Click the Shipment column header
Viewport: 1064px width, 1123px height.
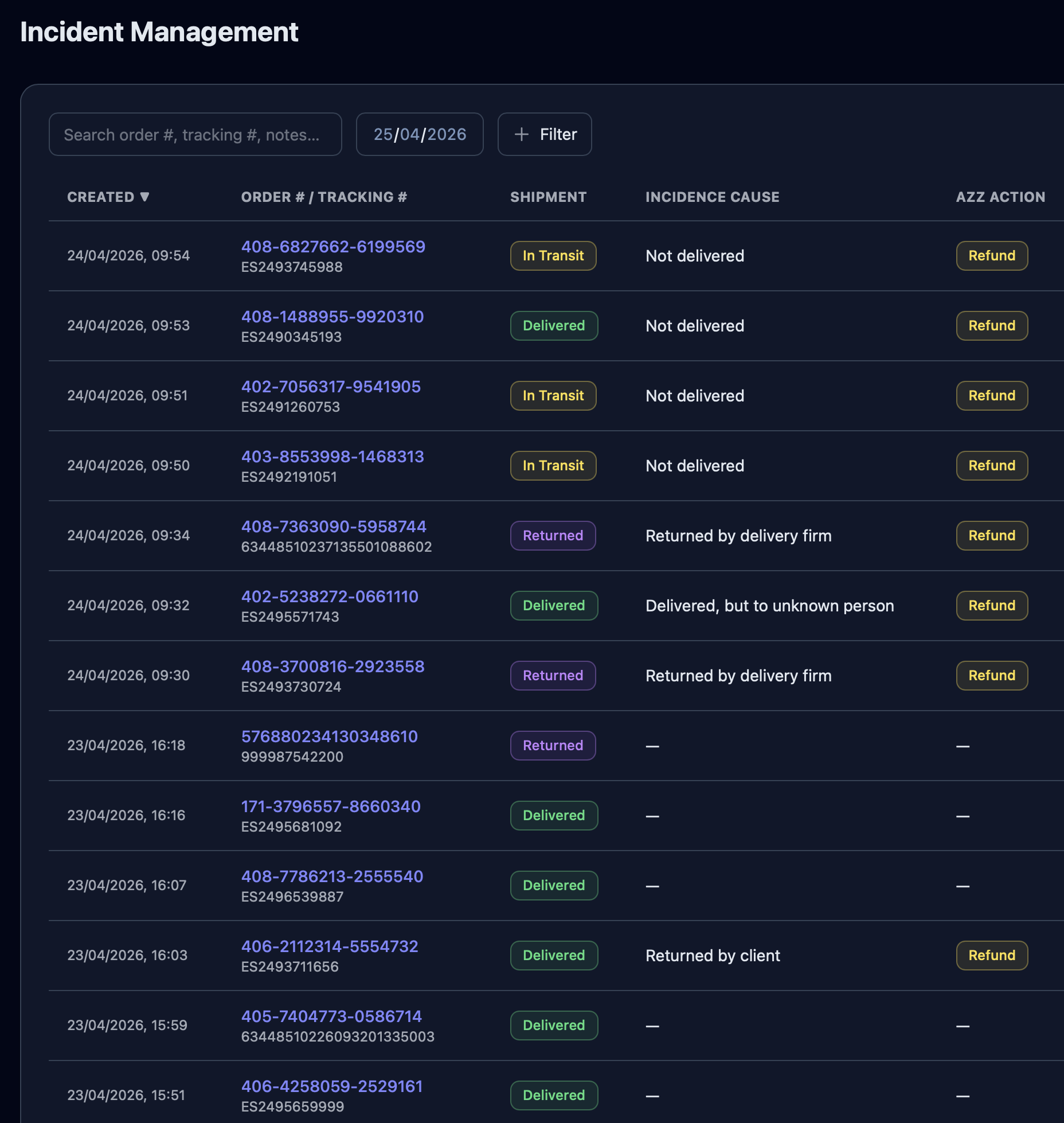[x=548, y=197]
